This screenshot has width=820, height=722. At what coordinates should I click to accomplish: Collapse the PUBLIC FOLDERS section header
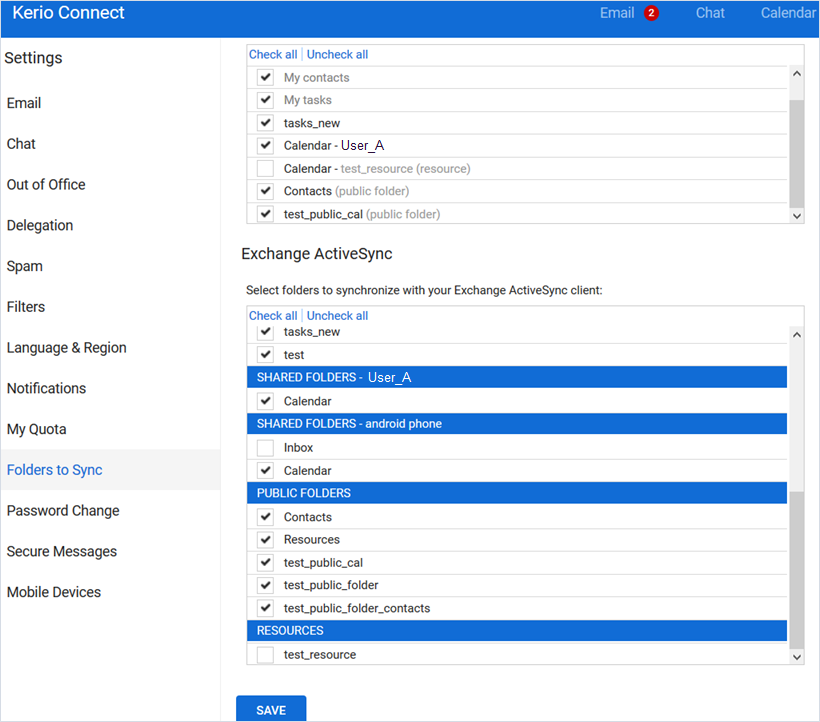tap(517, 493)
